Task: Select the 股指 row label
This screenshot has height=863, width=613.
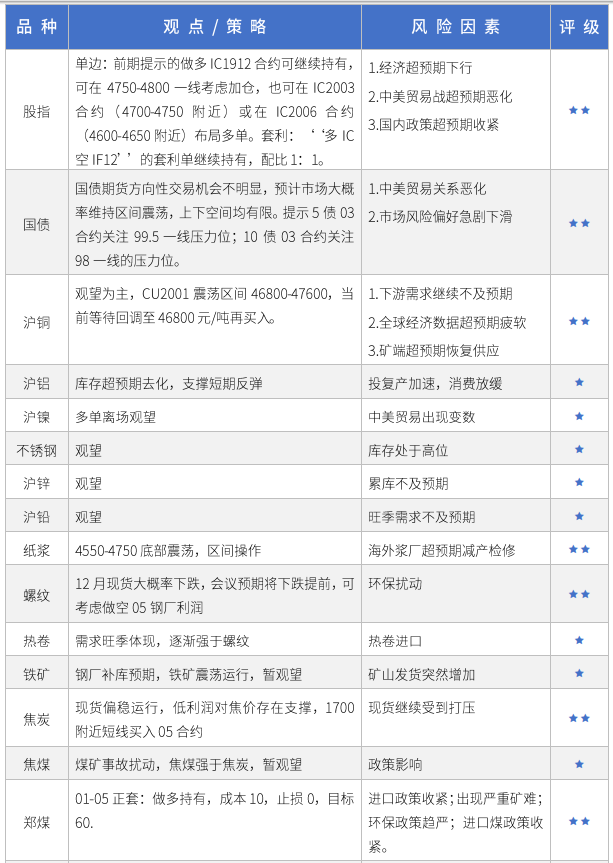Action: [x=36, y=111]
